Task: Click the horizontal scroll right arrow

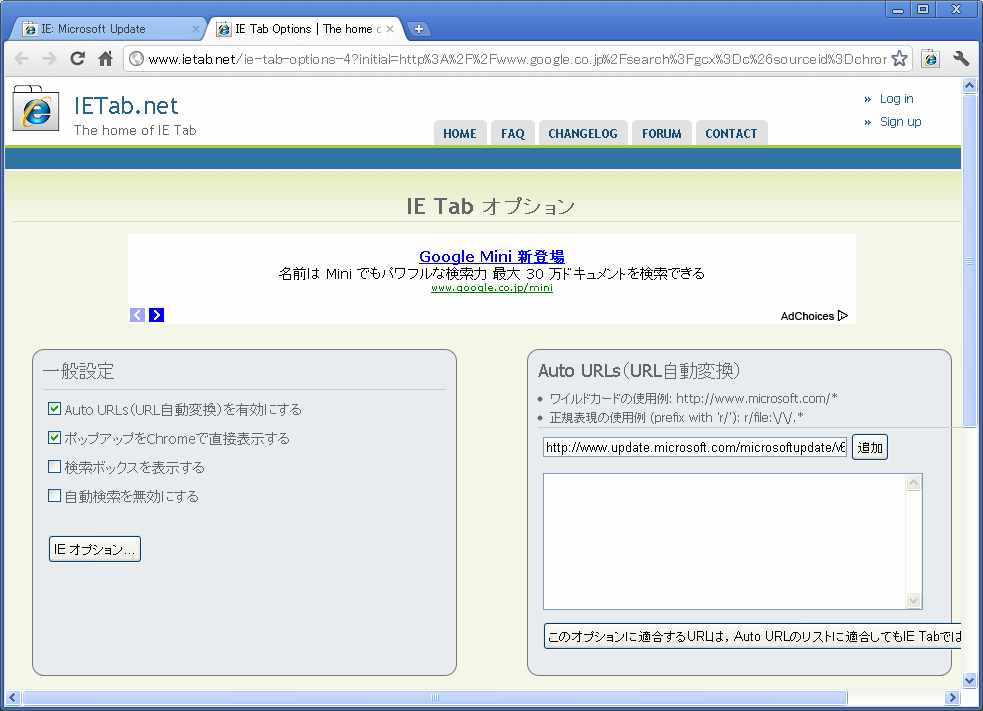Action: pyautogui.click(x=953, y=697)
